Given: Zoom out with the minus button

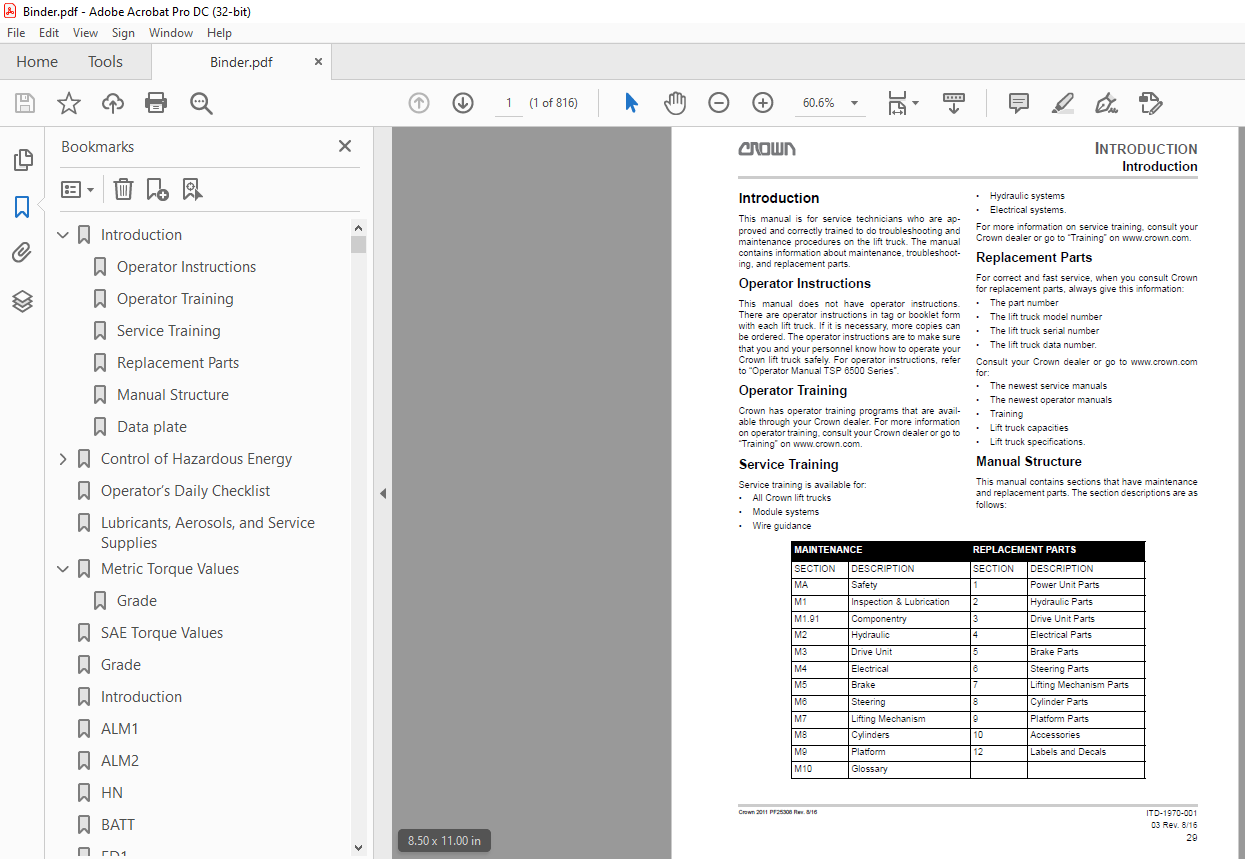Looking at the screenshot, I should click(x=718, y=103).
